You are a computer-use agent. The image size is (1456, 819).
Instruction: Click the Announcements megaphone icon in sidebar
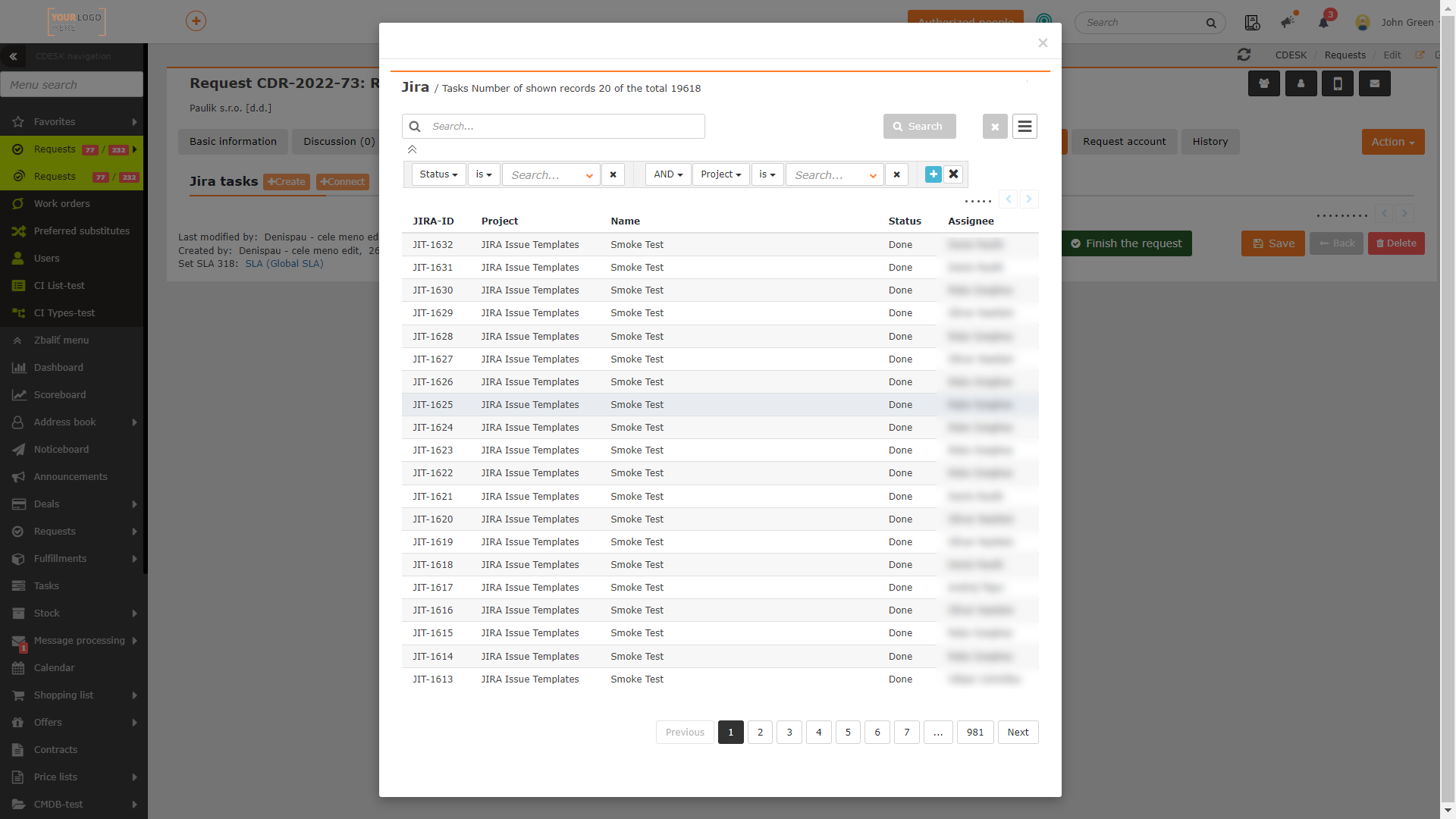pyautogui.click(x=18, y=477)
